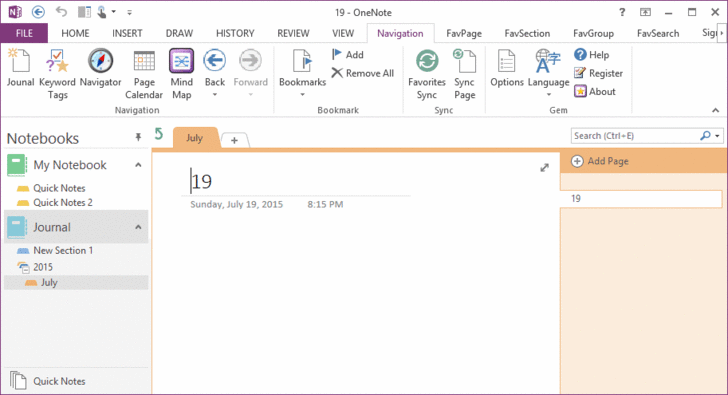Pin the Notebooks pane
Screen dimensions: 728x395
pyautogui.click(x=138, y=137)
